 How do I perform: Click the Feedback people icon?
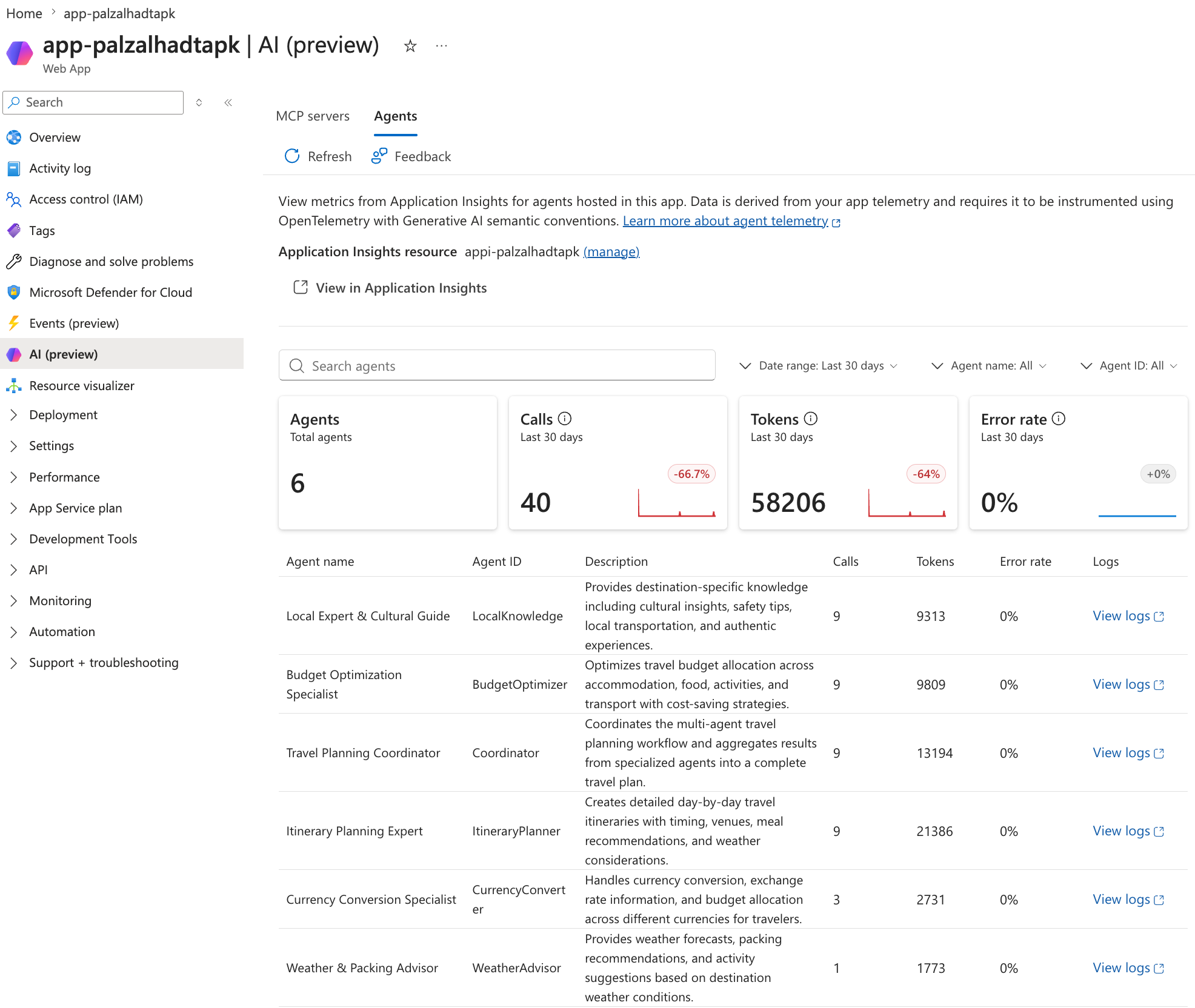coord(379,156)
